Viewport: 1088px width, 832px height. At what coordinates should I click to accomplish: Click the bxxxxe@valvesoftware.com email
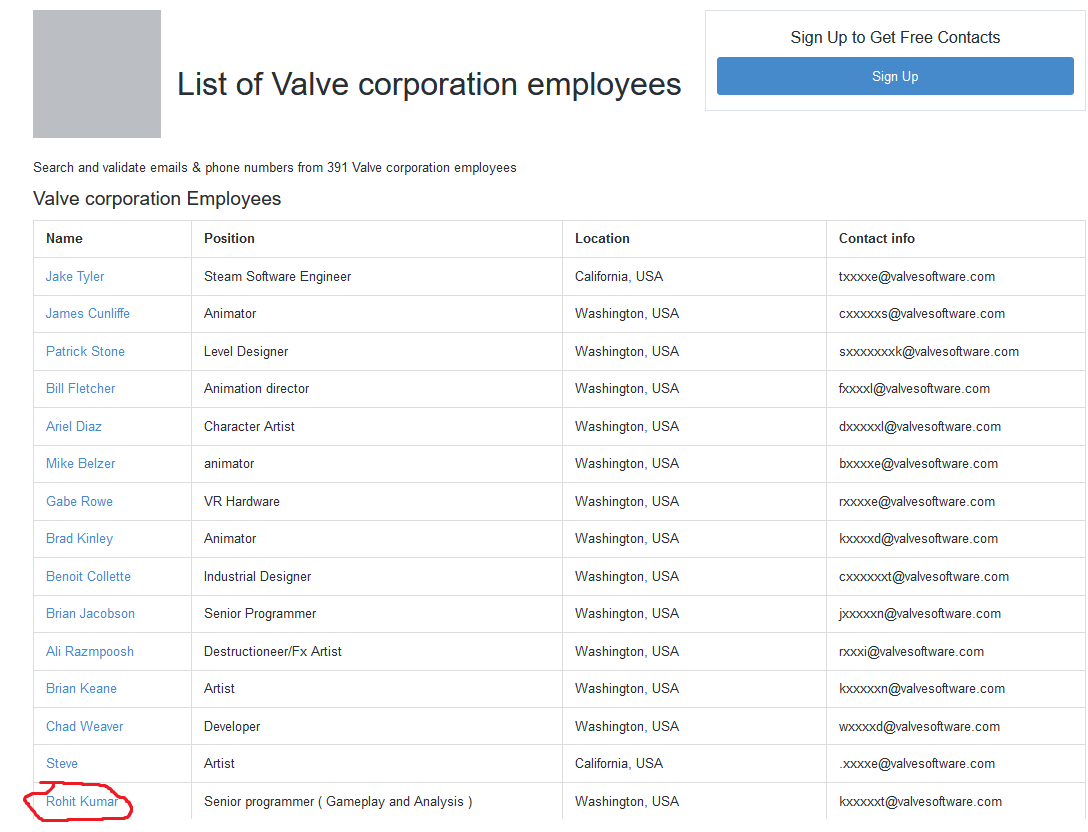click(918, 464)
